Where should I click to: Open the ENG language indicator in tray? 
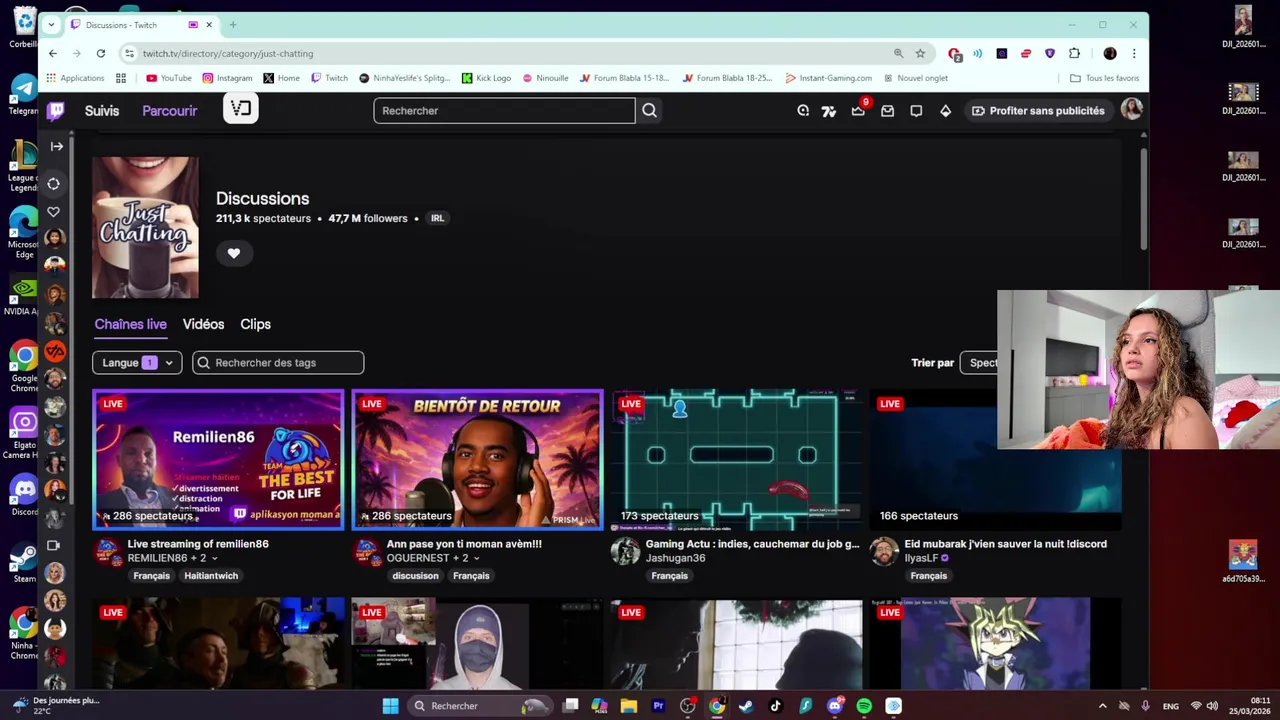pyautogui.click(x=1170, y=706)
